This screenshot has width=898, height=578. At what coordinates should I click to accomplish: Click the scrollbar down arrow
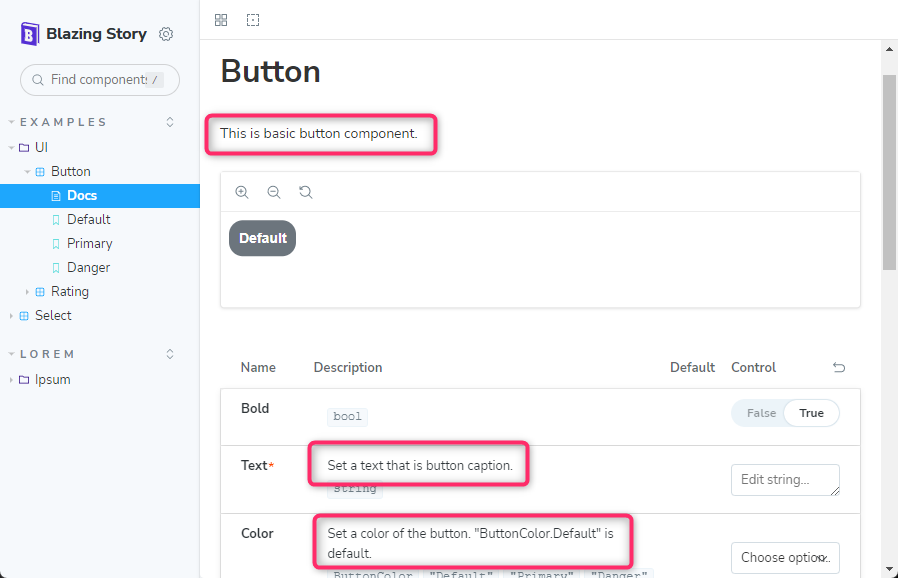(889, 569)
